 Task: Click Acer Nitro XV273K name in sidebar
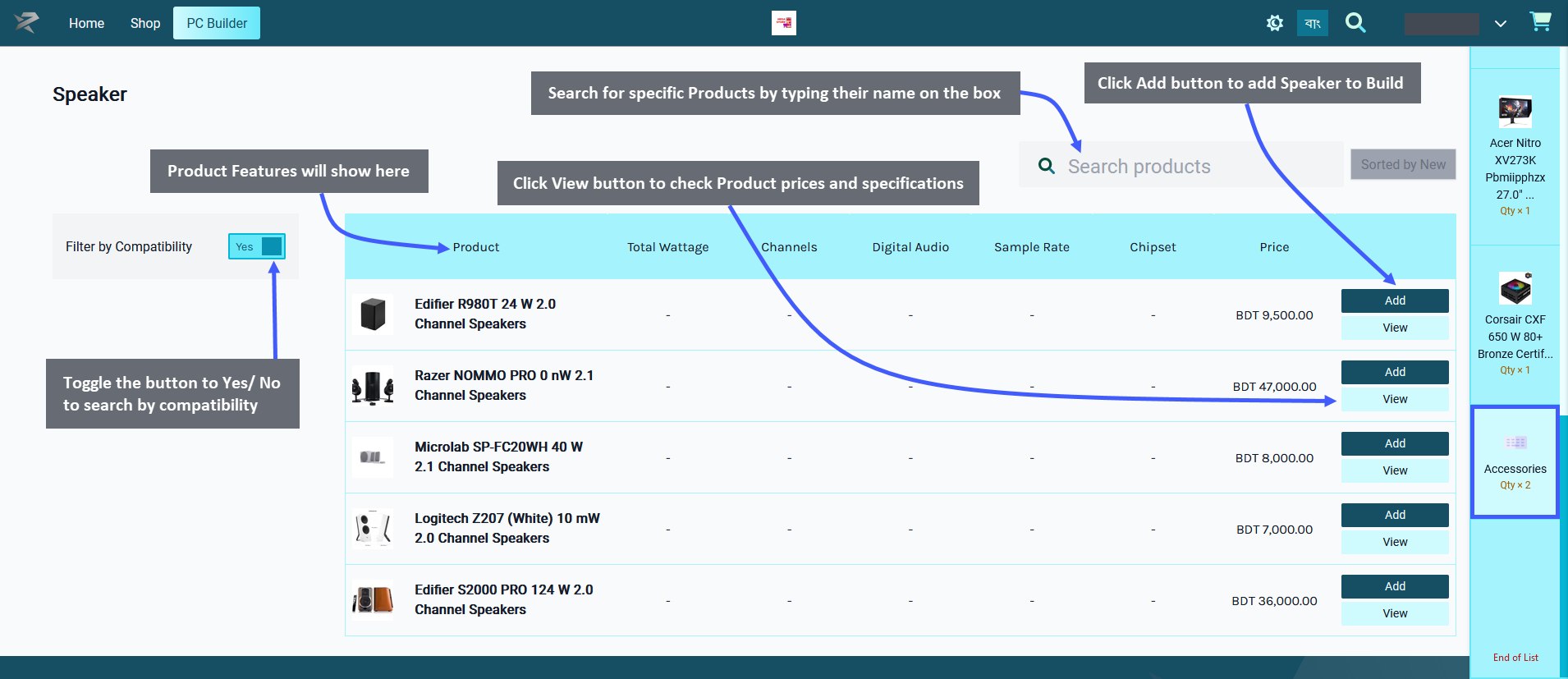1515,168
